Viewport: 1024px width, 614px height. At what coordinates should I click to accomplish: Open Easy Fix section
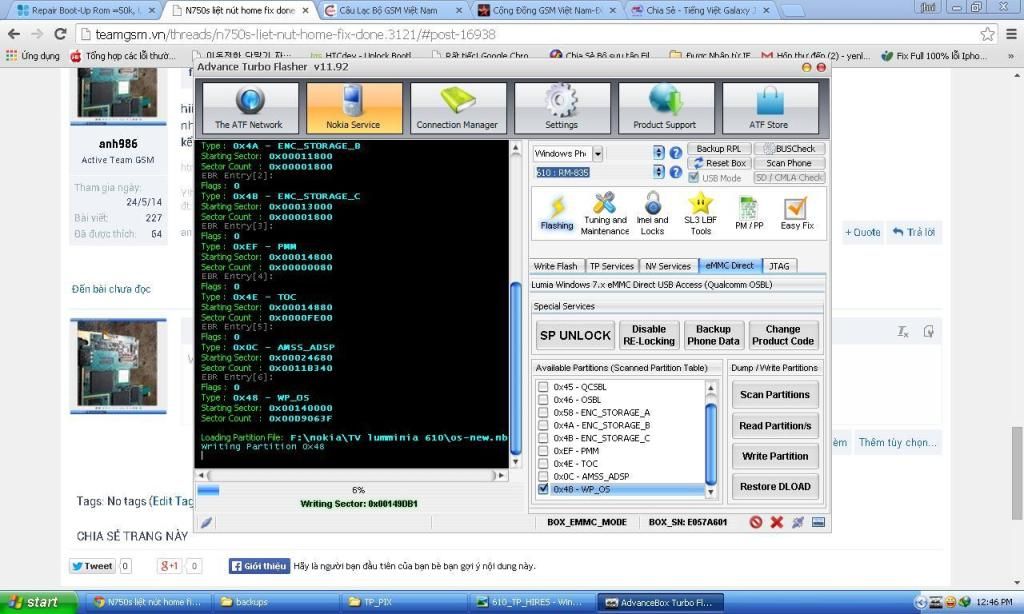tap(797, 214)
